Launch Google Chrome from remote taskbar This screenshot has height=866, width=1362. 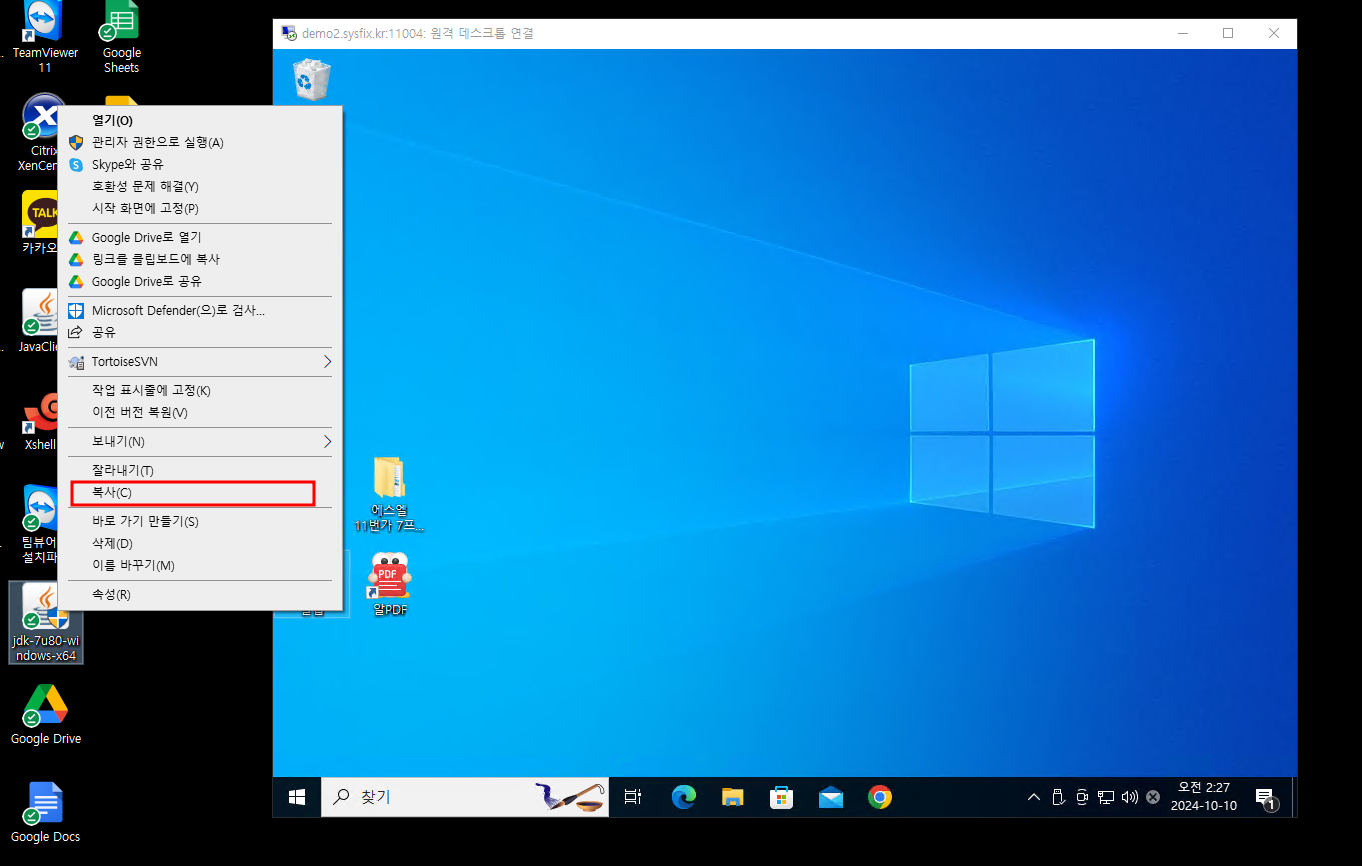880,797
